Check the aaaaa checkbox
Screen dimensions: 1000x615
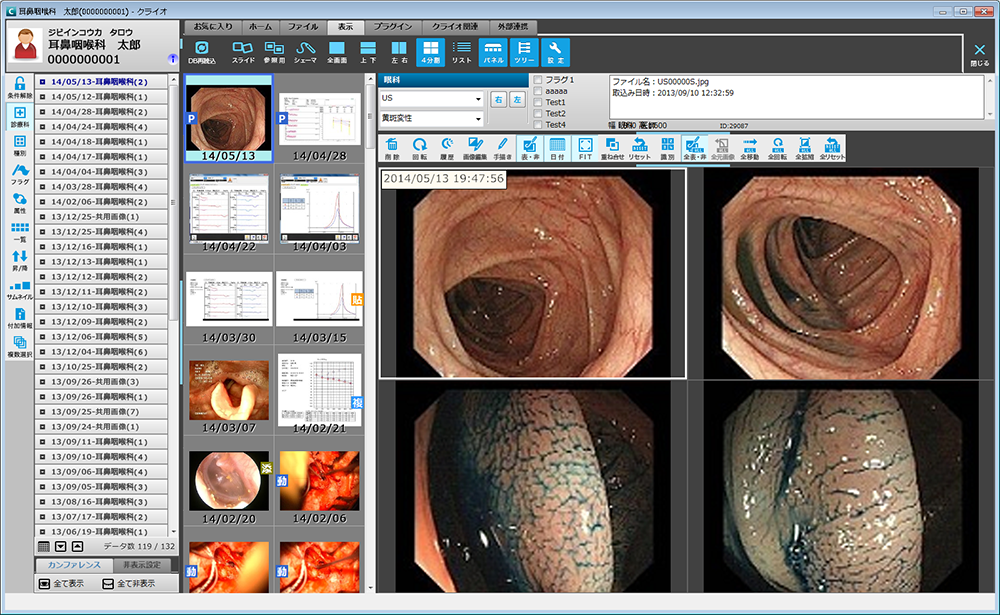[x=538, y=91]
